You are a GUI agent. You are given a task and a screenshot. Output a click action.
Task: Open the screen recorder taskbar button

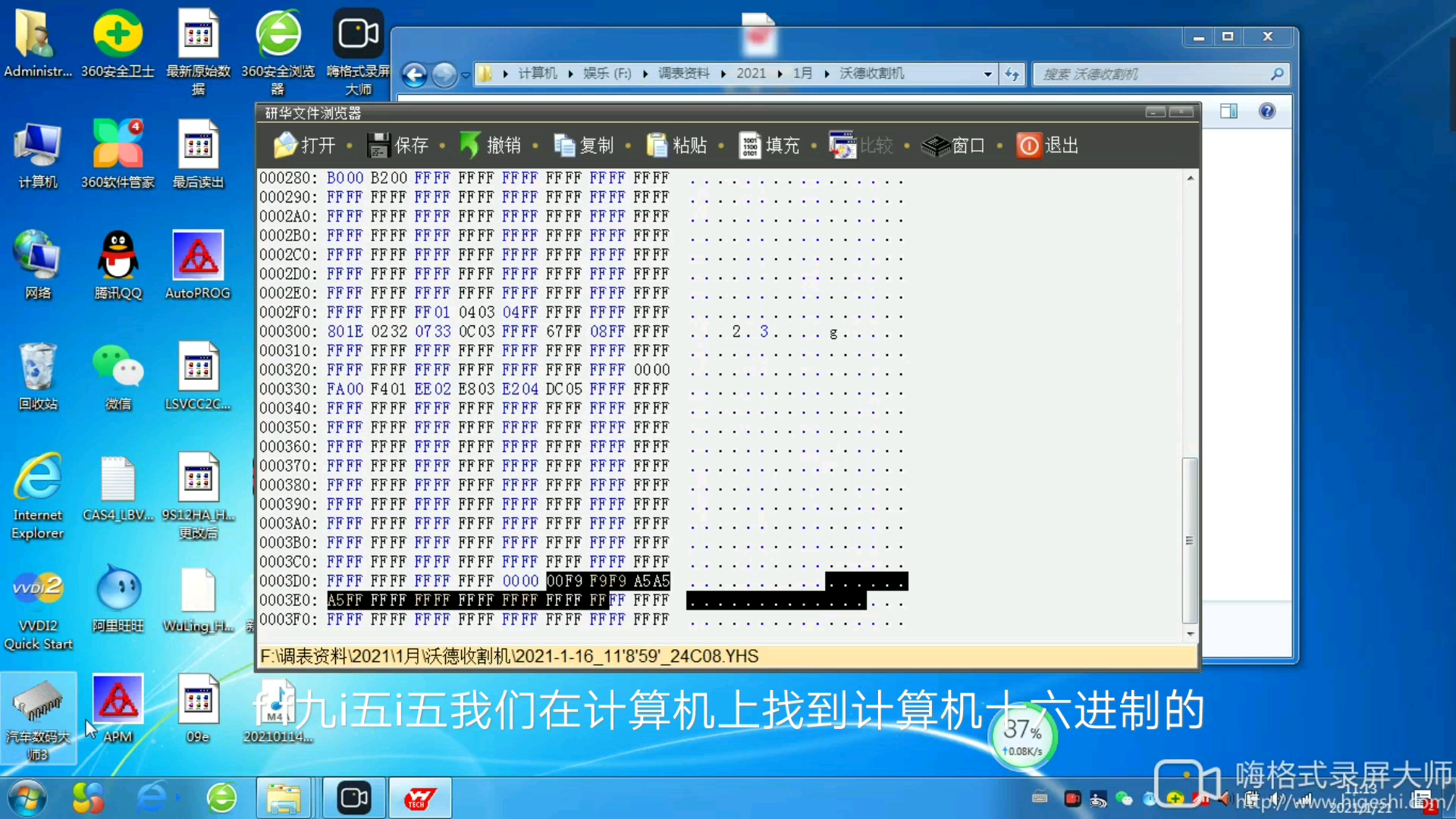(x=353, y=798)
